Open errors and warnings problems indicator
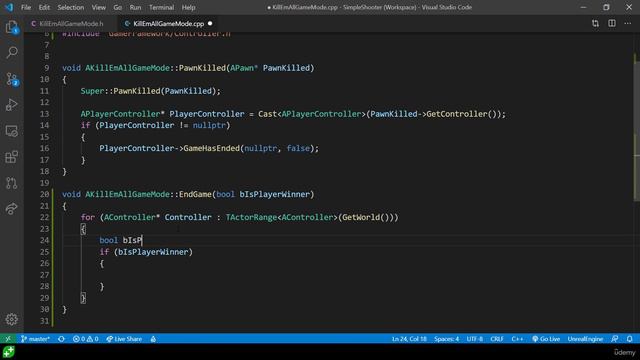The height and width of the screenshot is (360, 640). tap(85, 339)
